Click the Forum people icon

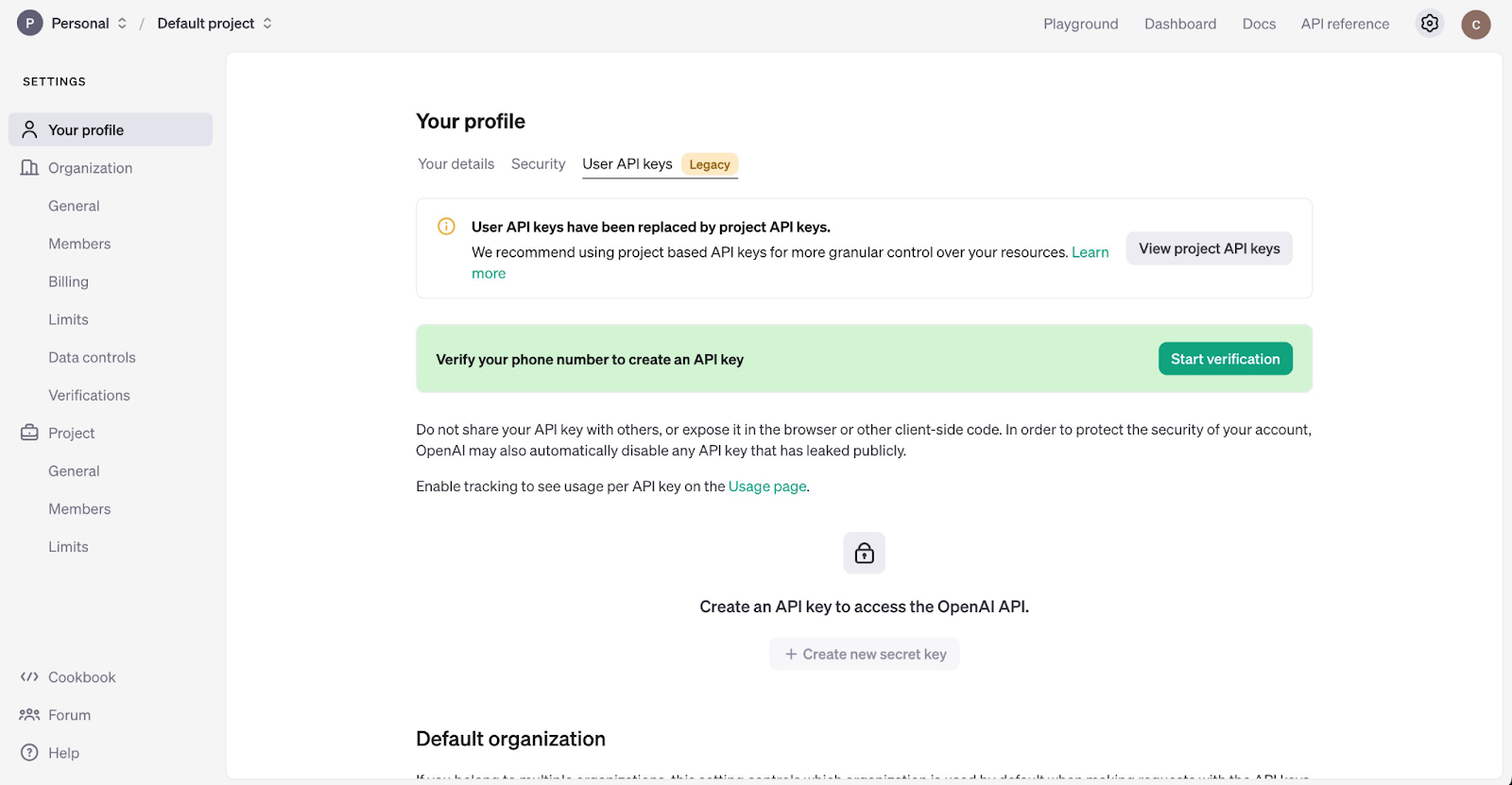click(29, 715)
